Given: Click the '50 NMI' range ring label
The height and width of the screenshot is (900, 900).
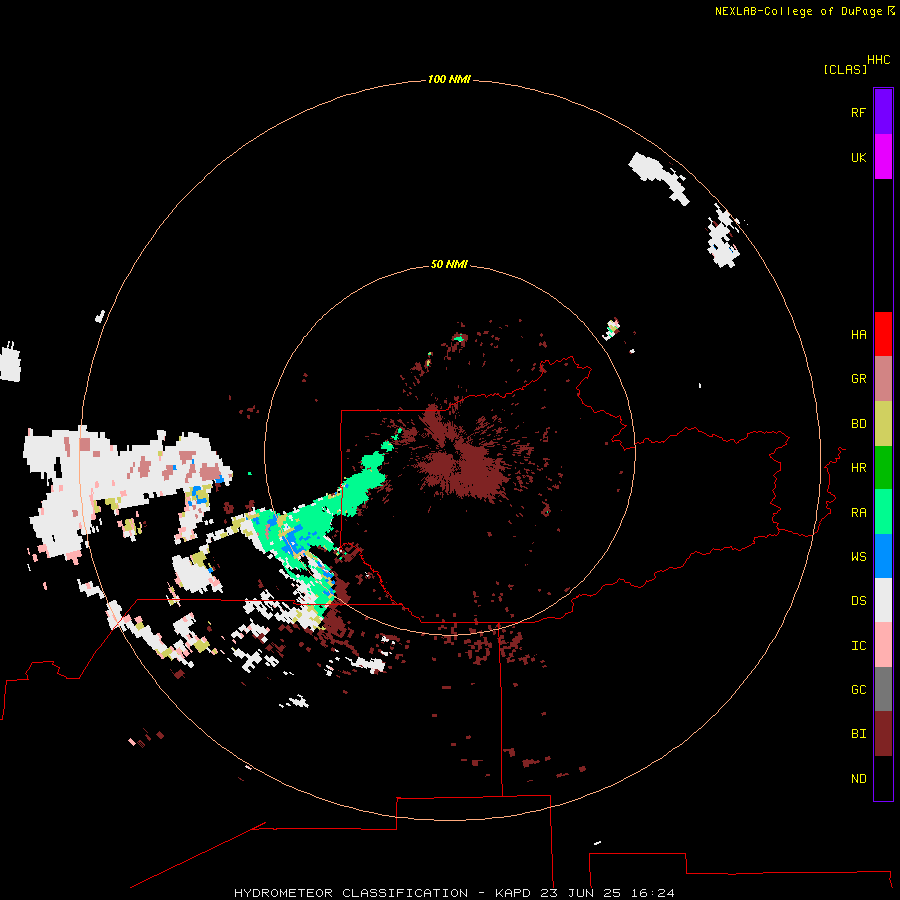Looking at the screenshot, I should pyautogui.click(x=449, y=264).
